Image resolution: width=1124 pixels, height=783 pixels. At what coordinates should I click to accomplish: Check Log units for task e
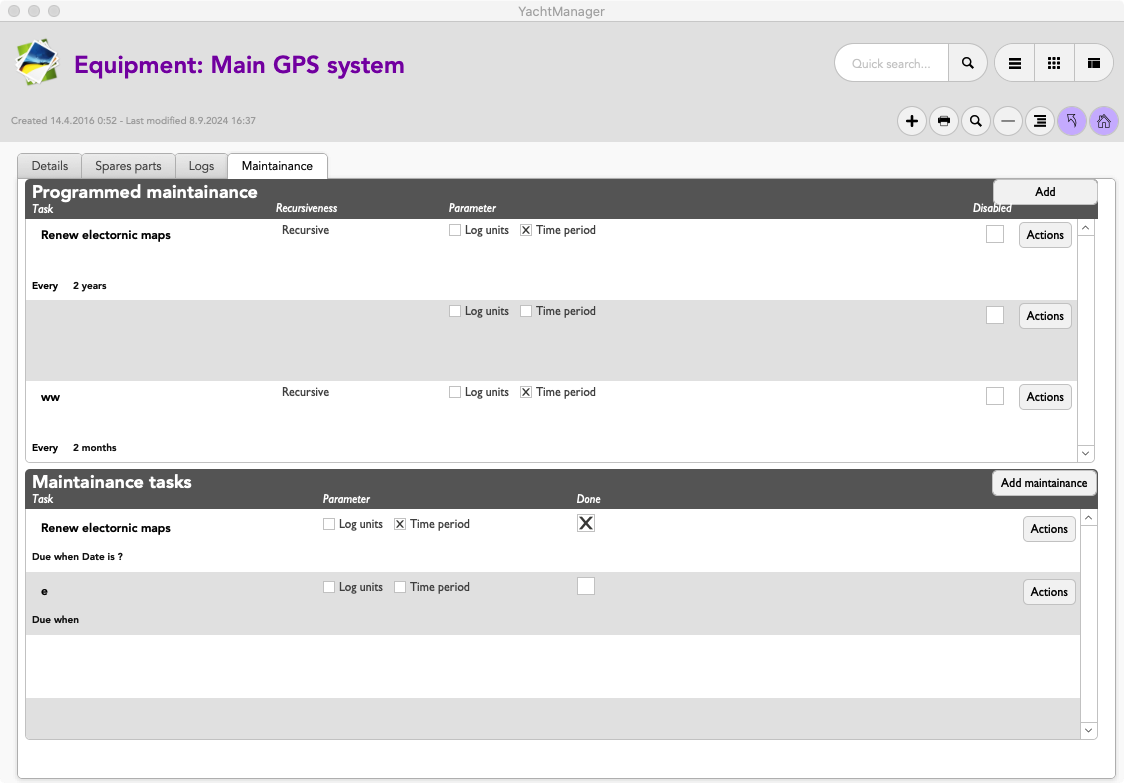329,587
